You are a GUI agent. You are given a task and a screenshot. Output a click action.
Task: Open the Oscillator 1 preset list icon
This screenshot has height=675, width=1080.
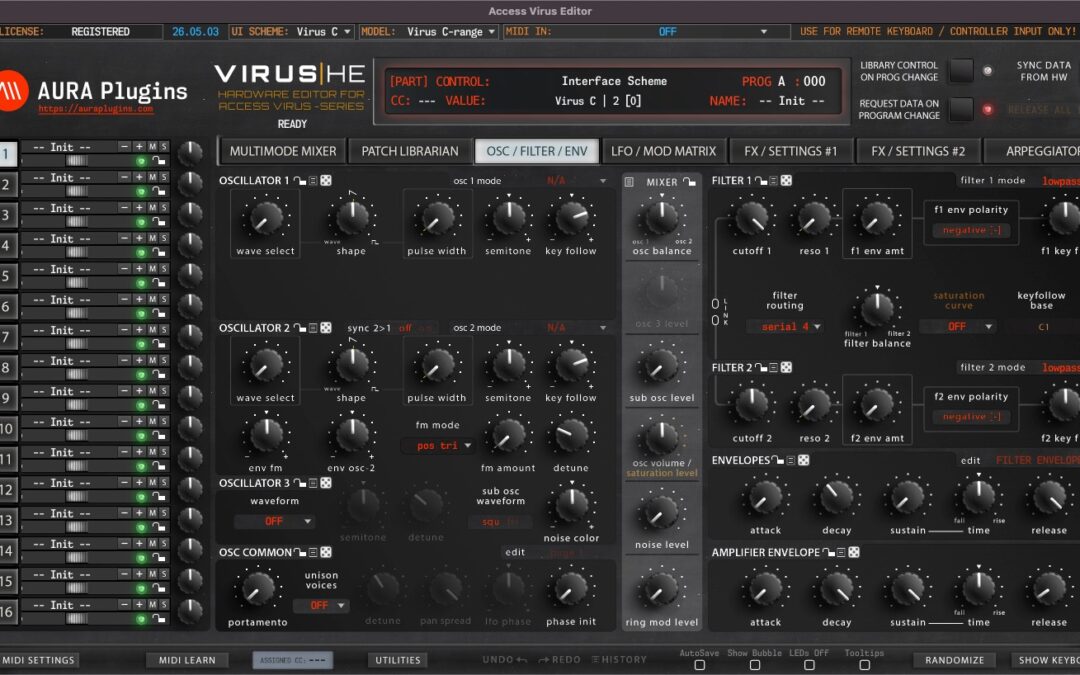[313, 180]
